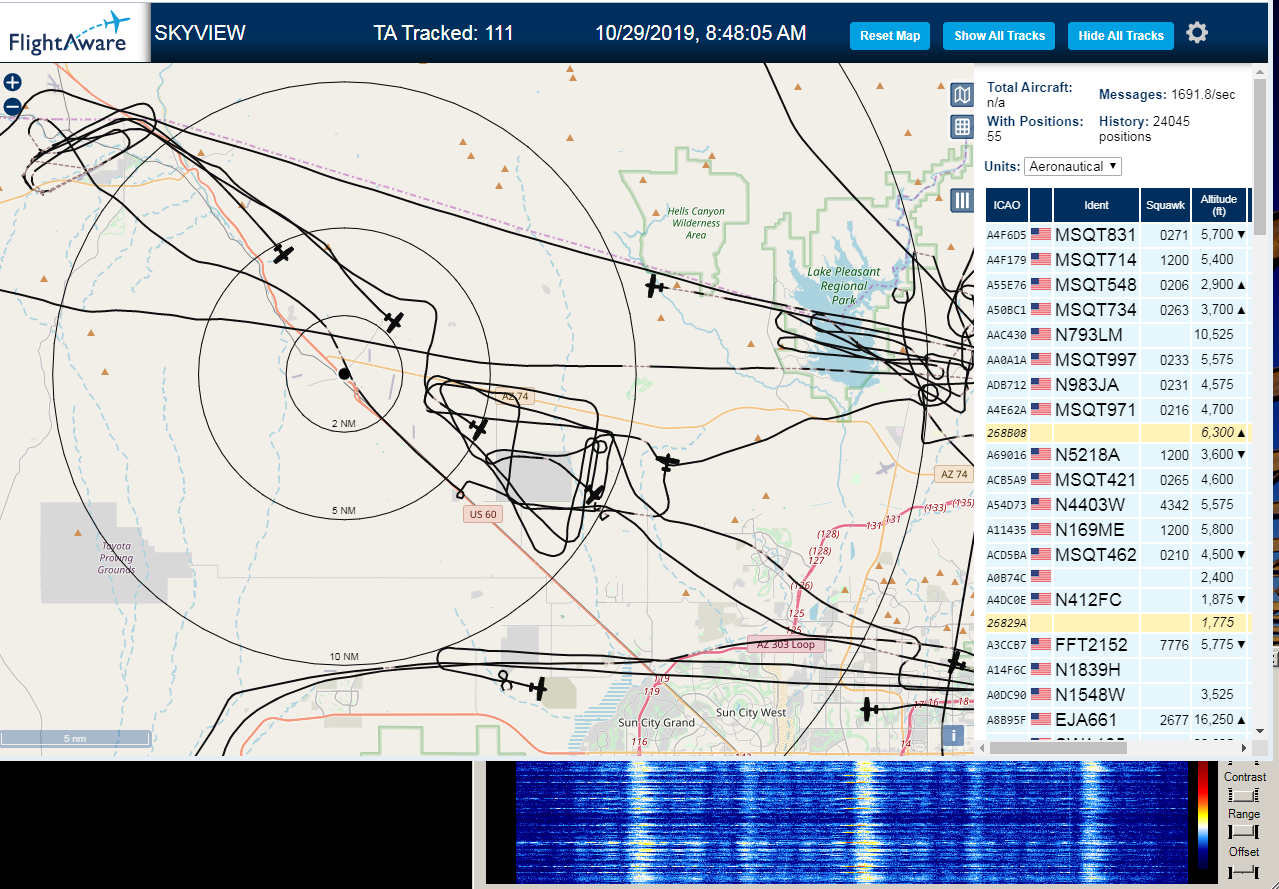Click the Show All Tracks button
This screenshot has height=889, width=1279.
[999, 36]
